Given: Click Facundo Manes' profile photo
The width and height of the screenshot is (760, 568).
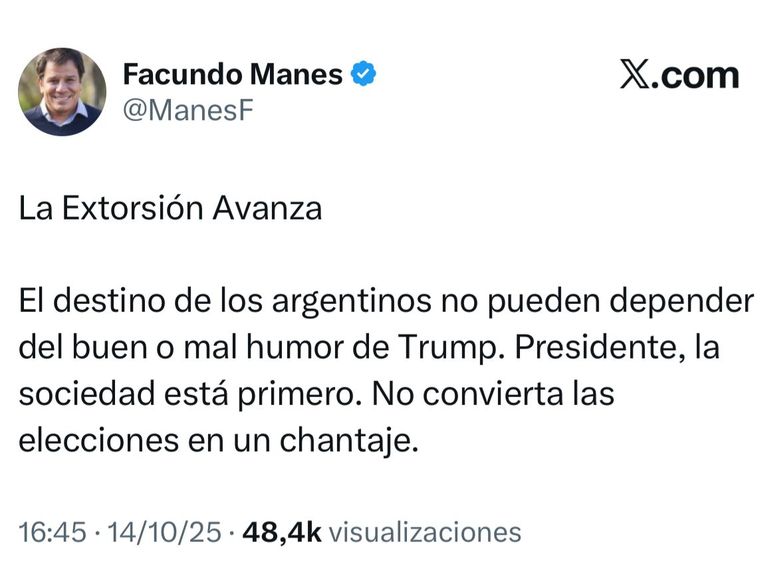Looking at the screenshot, I should (x=62, y=92).
